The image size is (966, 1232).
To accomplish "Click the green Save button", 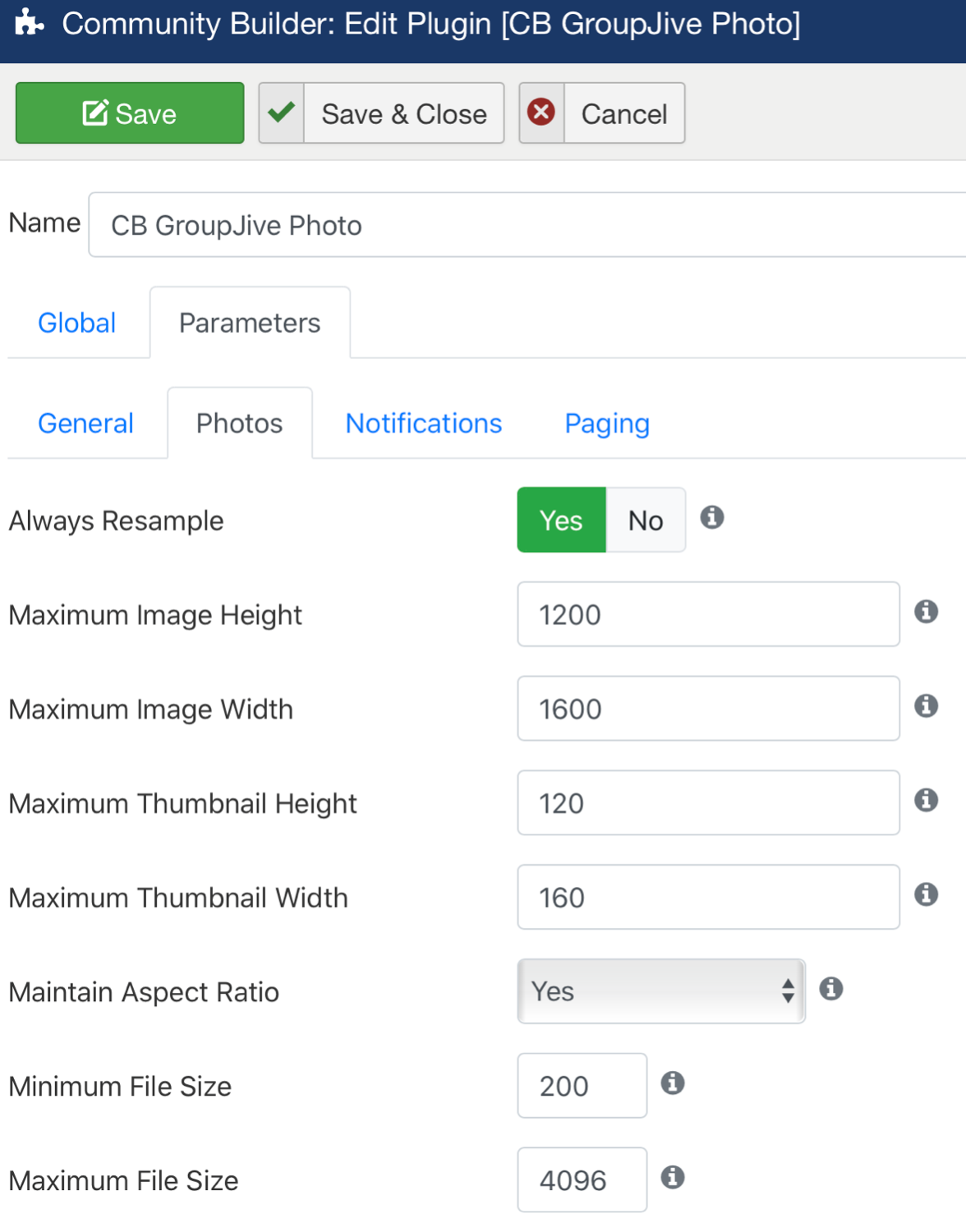I will (x=130, y=113).
